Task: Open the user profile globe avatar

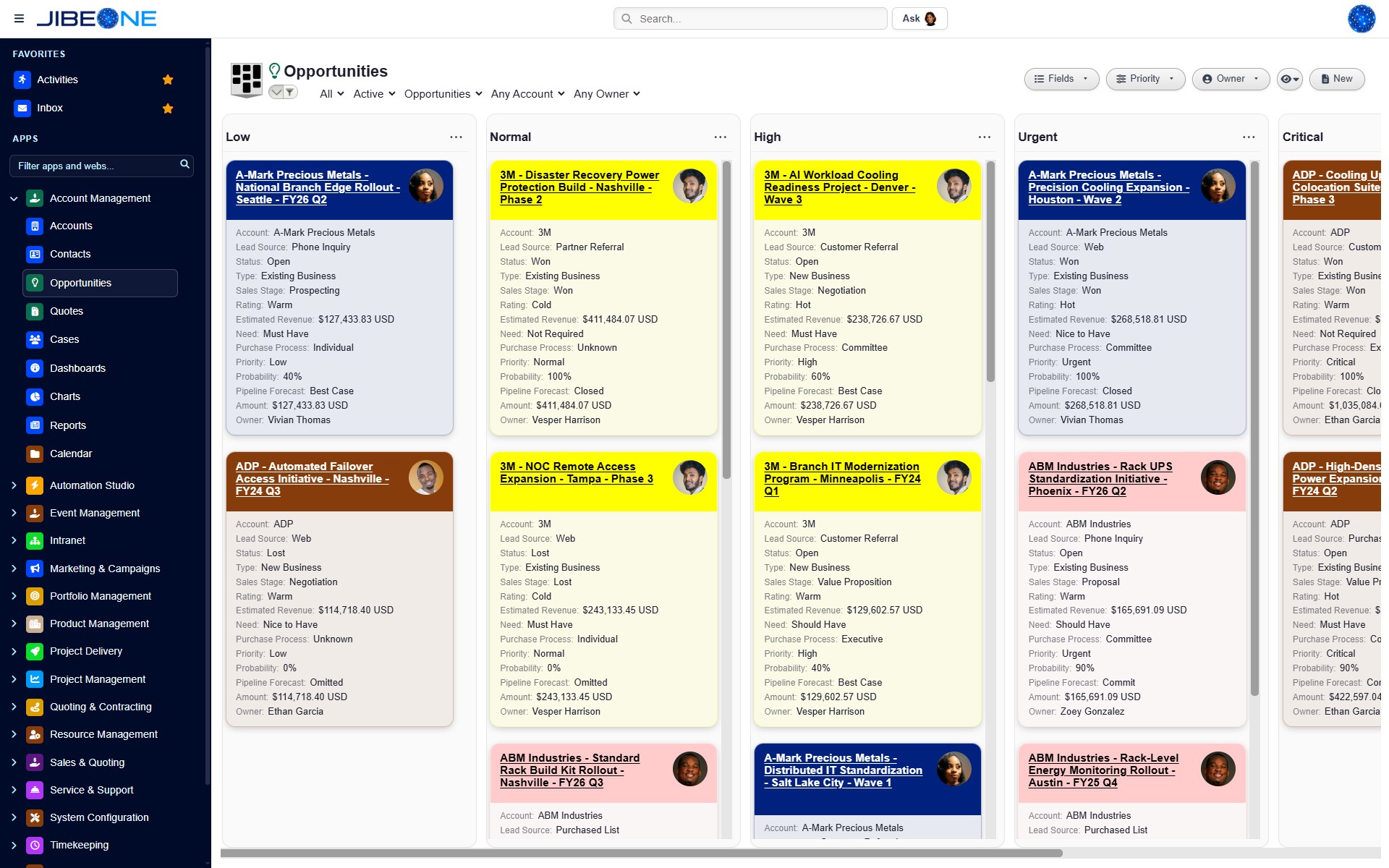Action: tap(1361, 19)
